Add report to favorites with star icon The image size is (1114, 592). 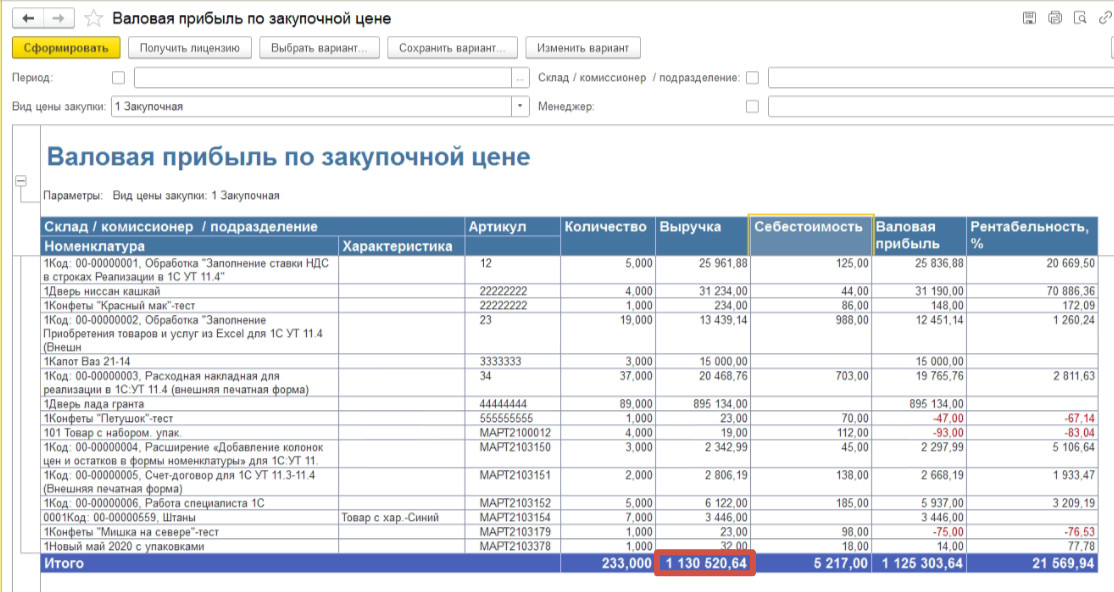click(93, 19)
